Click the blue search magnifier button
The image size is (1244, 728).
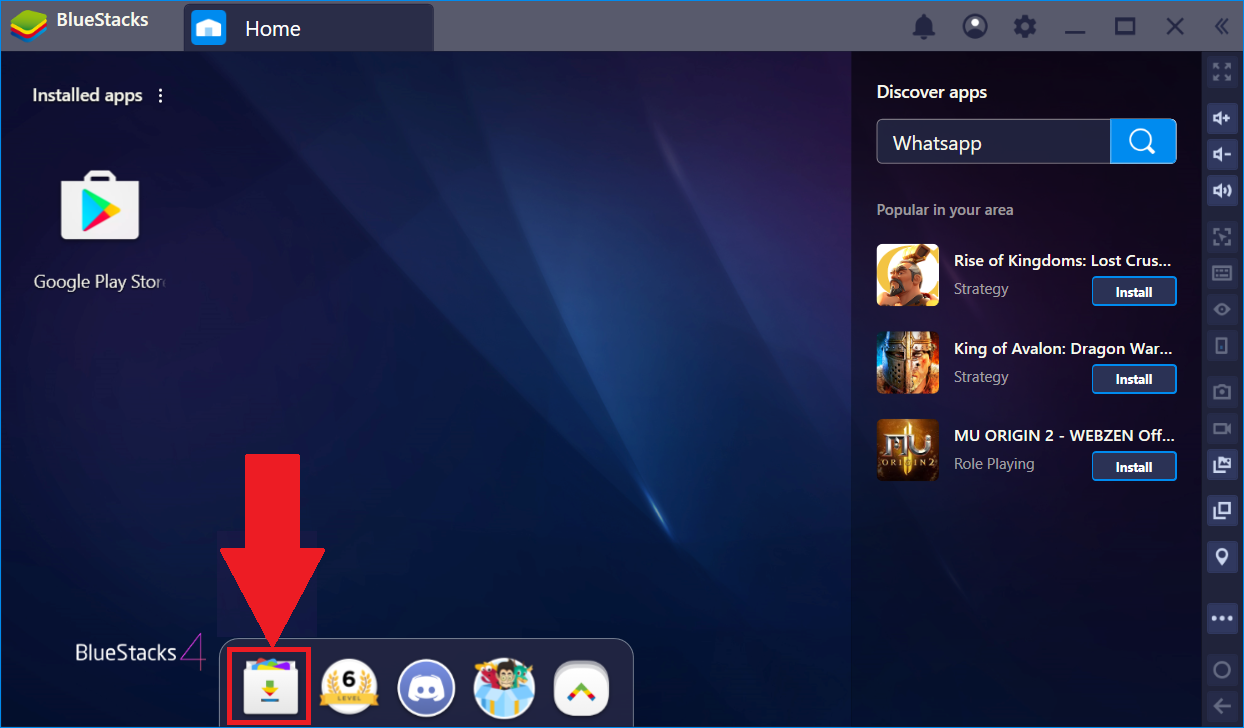tap(1143, 142)
